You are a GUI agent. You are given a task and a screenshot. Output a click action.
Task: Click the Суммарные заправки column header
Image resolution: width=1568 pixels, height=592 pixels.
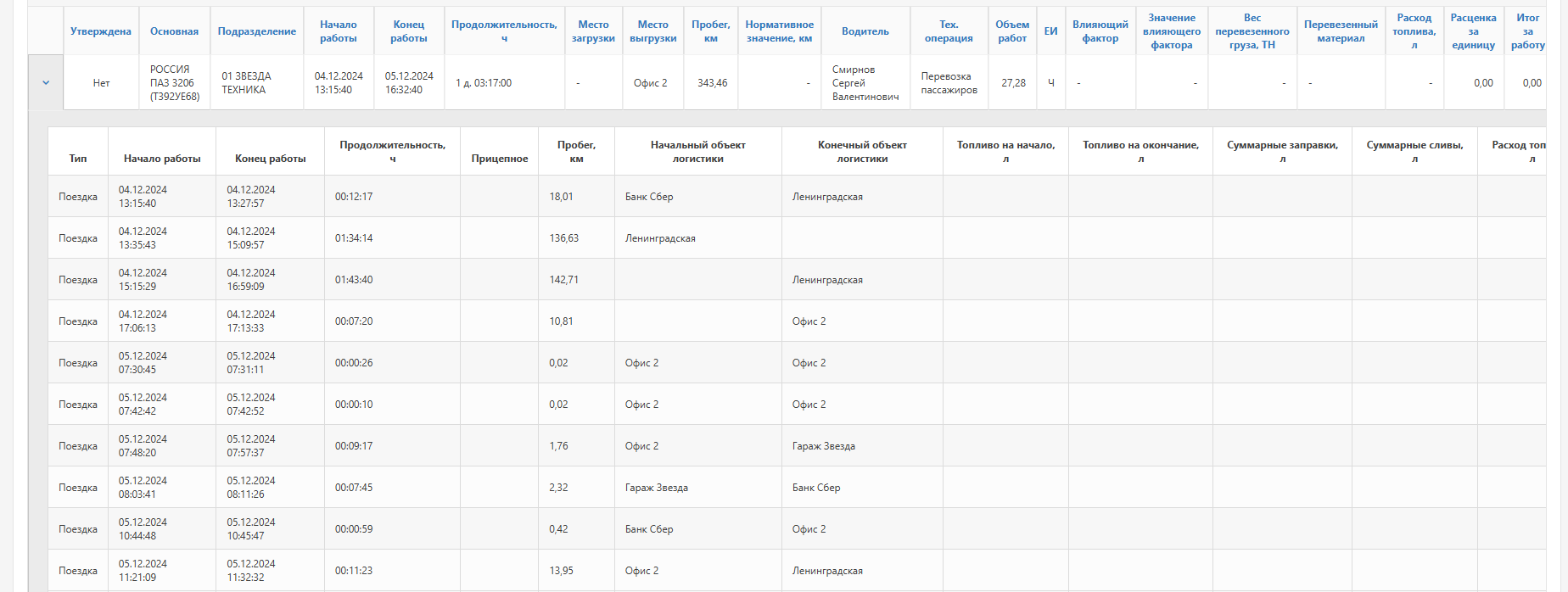[1282, 152]
